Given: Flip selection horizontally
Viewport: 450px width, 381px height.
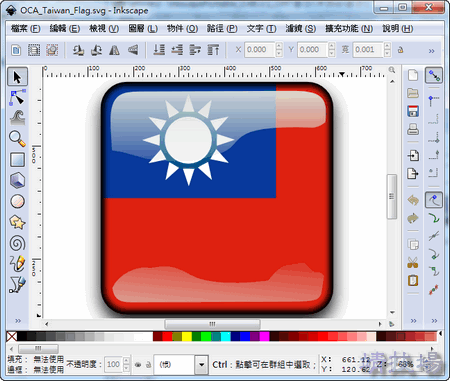Looking at the screenshot, I should click(114, 50).
